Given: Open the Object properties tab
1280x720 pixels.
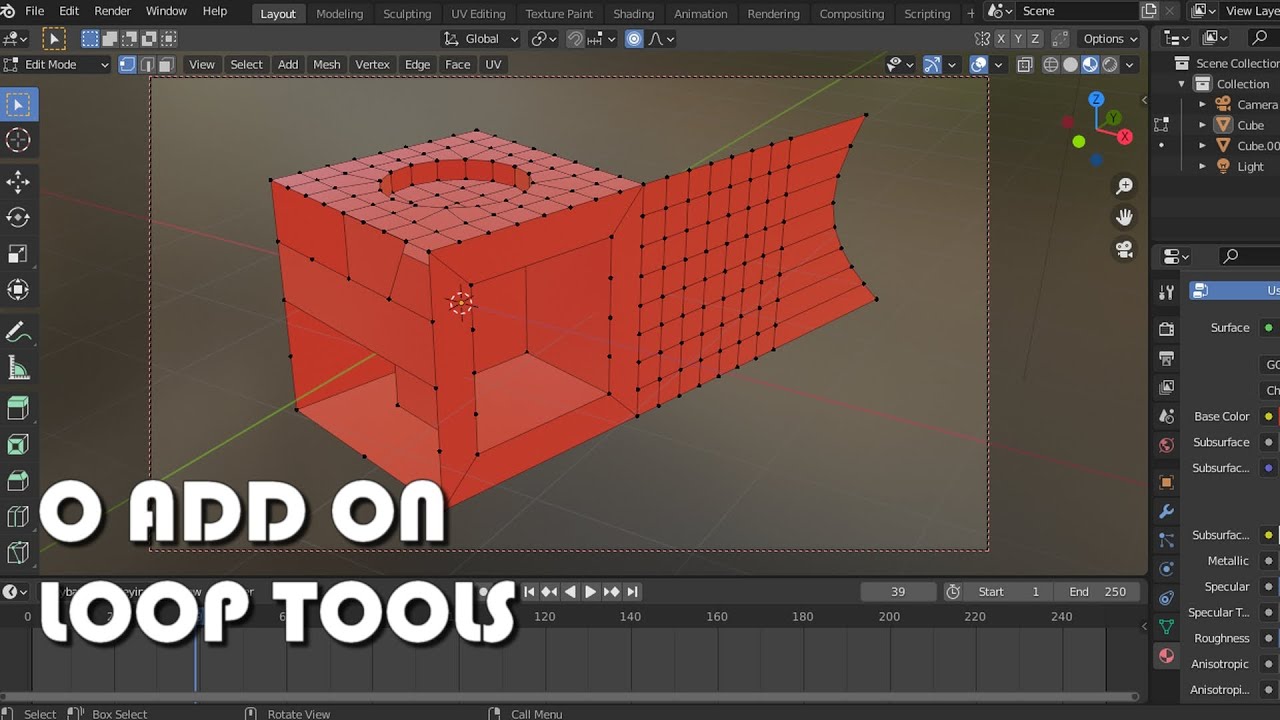Looking at the screenshot, I should tap(1166, 482).
